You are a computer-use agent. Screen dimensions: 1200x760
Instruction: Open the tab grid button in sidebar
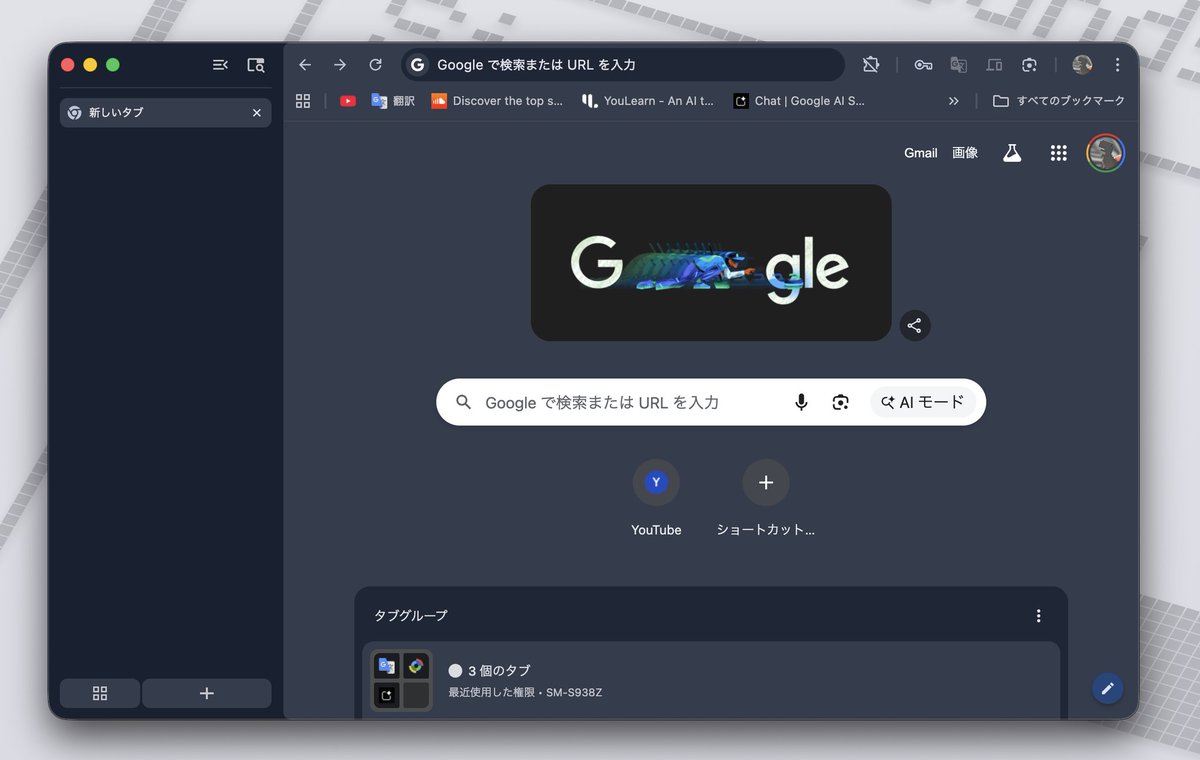click(100, 693)
